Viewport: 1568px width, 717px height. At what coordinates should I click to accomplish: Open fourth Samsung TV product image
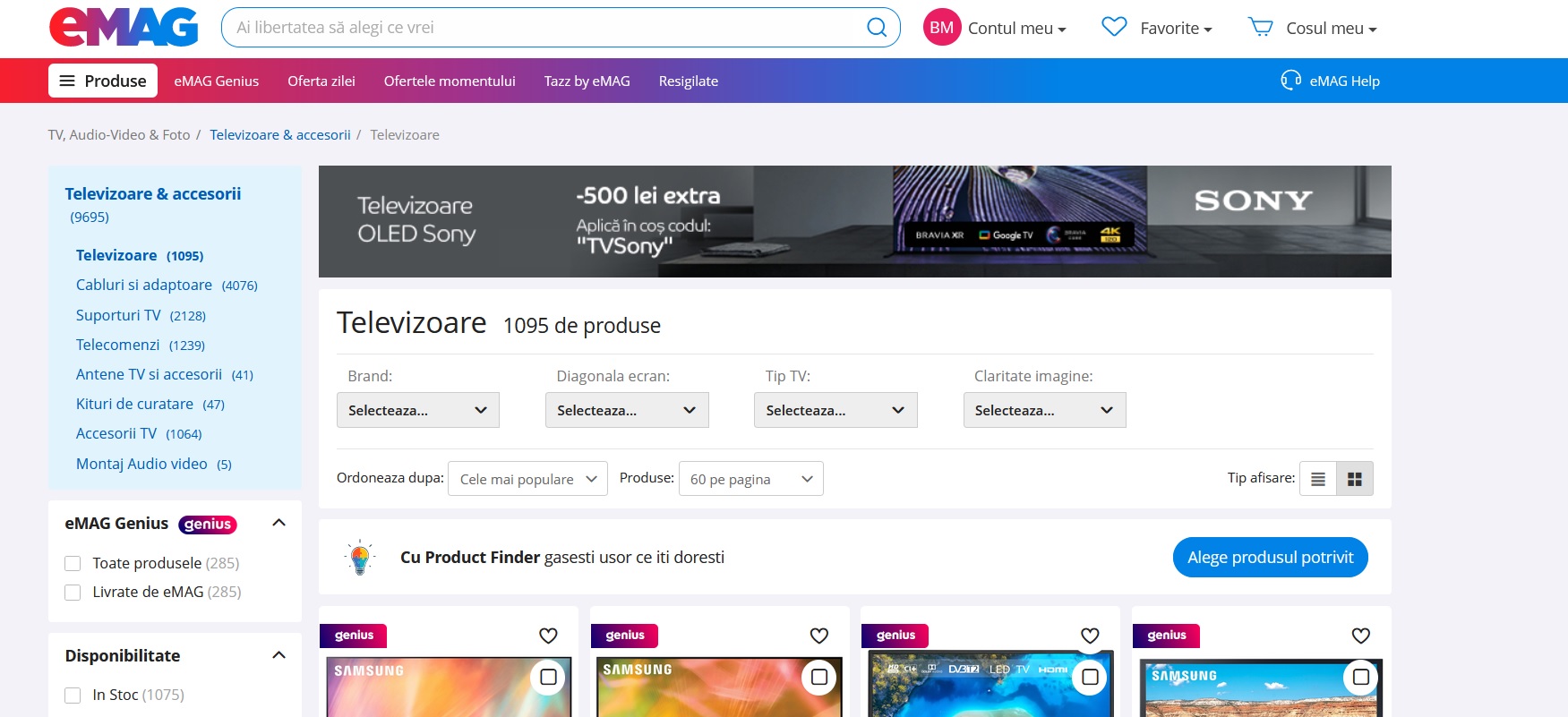1261,687
